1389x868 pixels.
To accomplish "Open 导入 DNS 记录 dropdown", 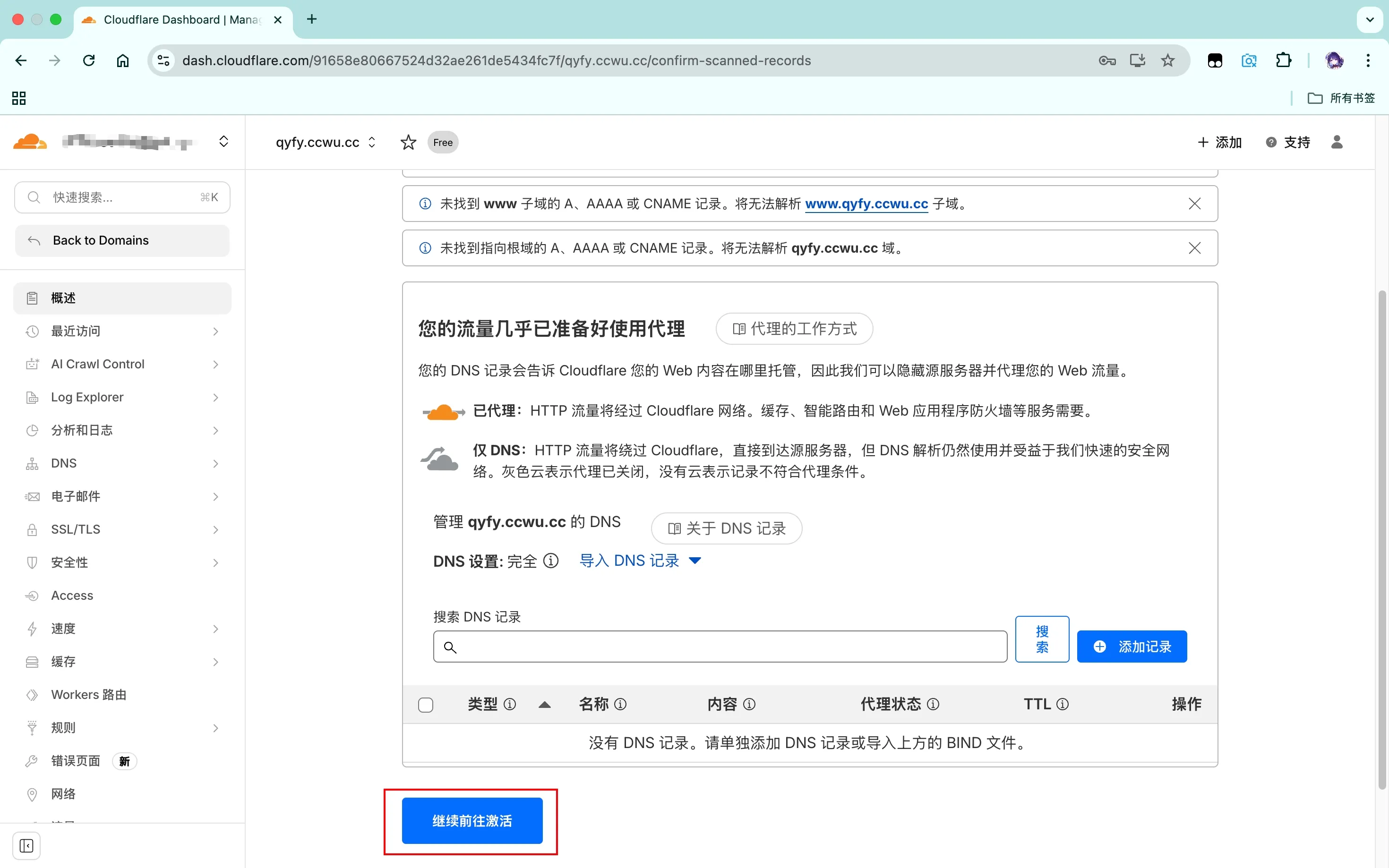I will click(640, 561).
